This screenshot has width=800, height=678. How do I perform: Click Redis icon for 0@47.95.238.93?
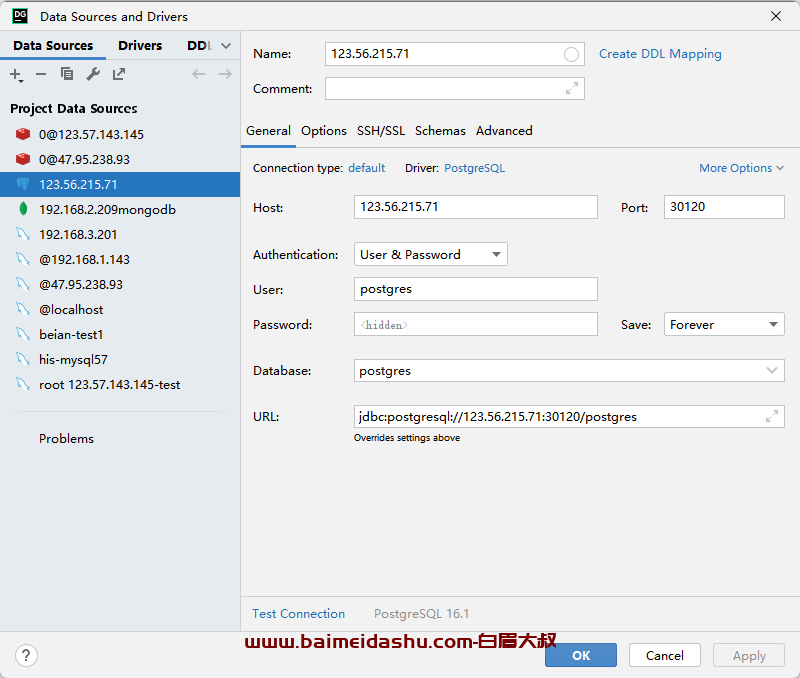(x=23, y=159)
